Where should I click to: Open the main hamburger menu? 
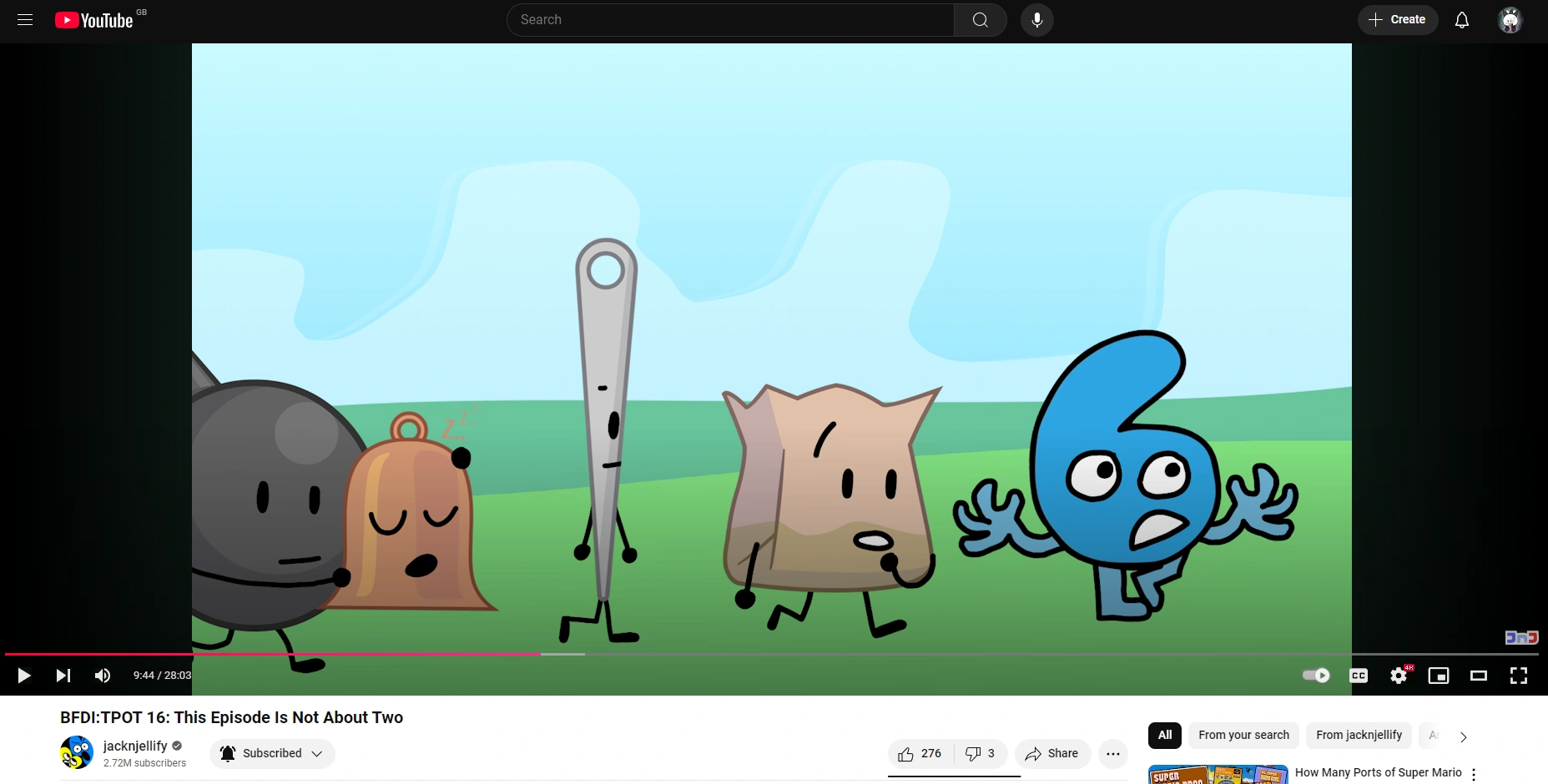[24, 19]
